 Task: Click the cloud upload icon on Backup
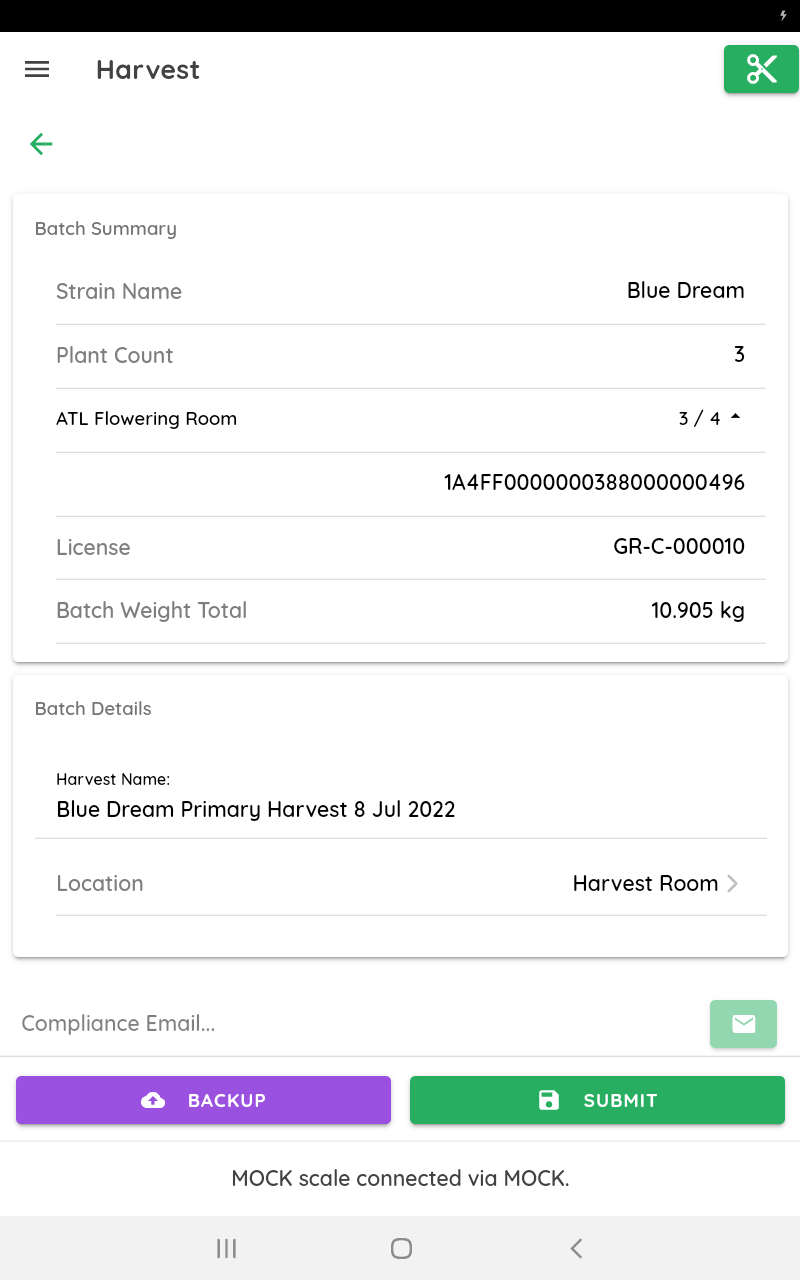click(x=153, y=1100)
